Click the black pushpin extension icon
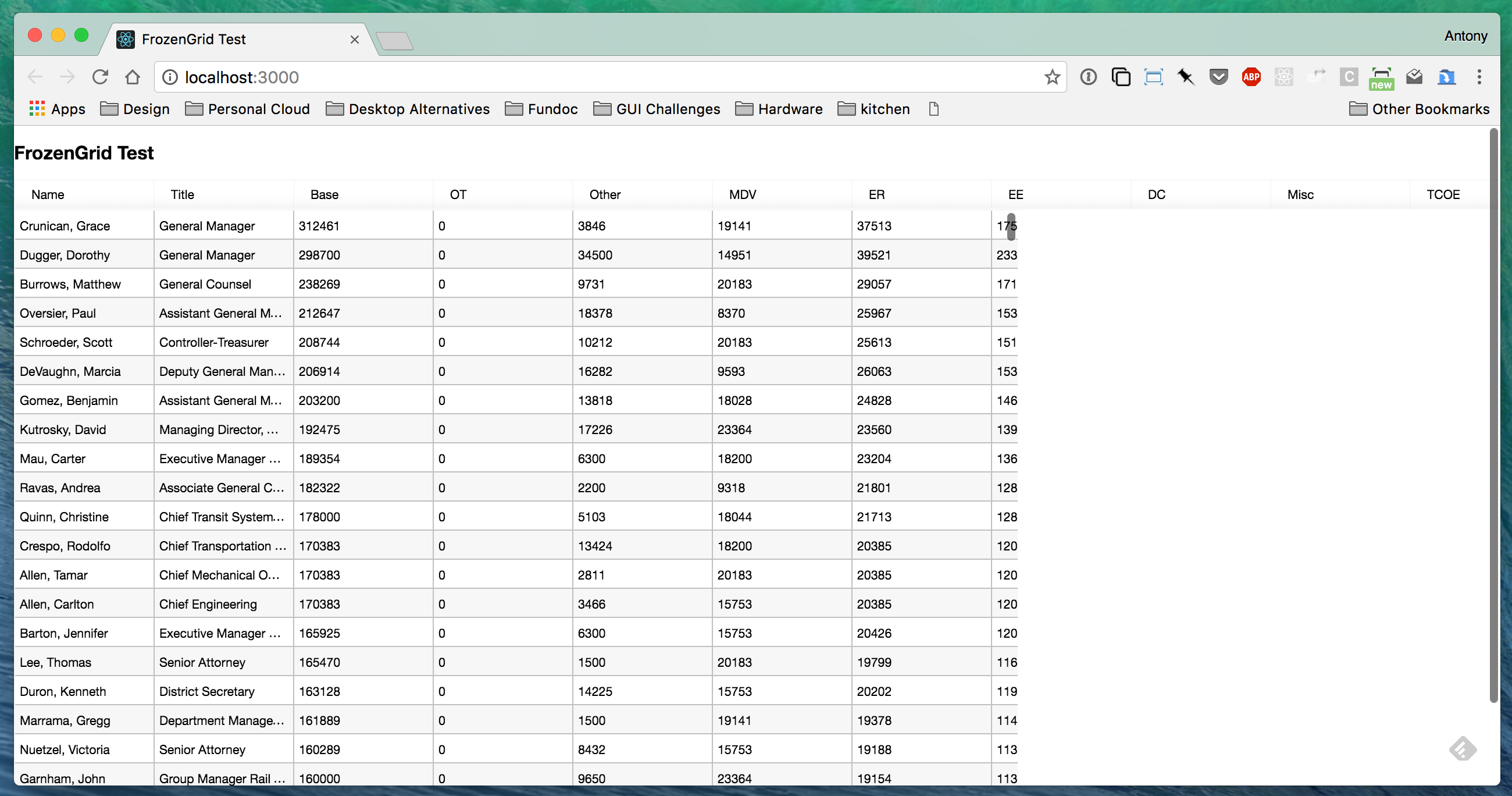 [1186, 77]
